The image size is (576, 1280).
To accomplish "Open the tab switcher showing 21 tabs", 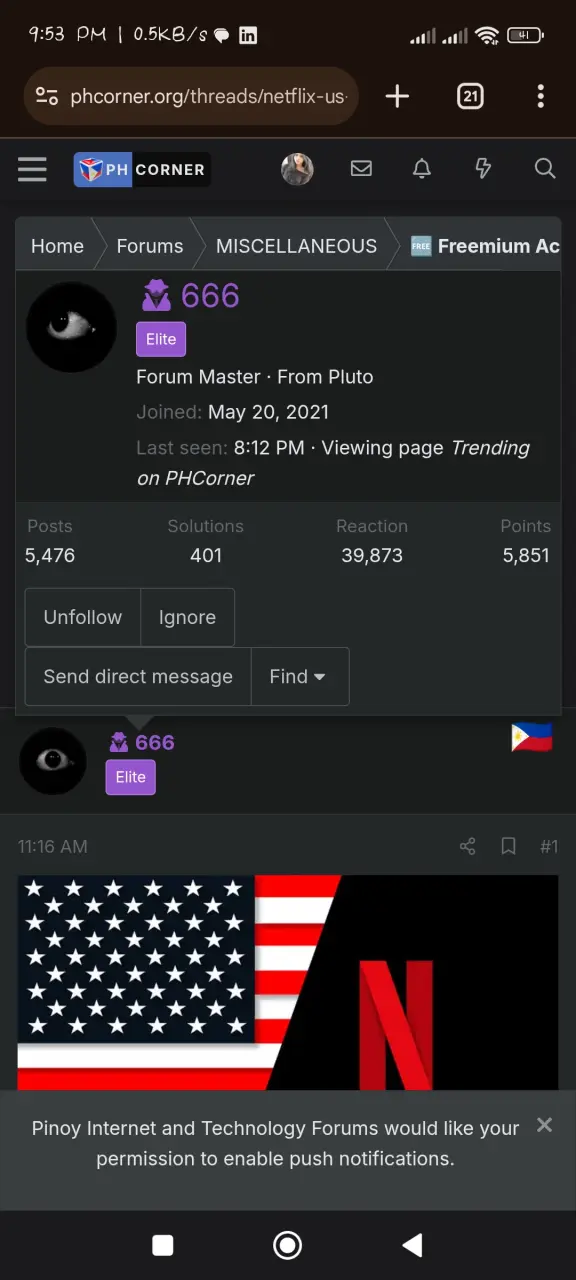I will click(x=470, y=96).
